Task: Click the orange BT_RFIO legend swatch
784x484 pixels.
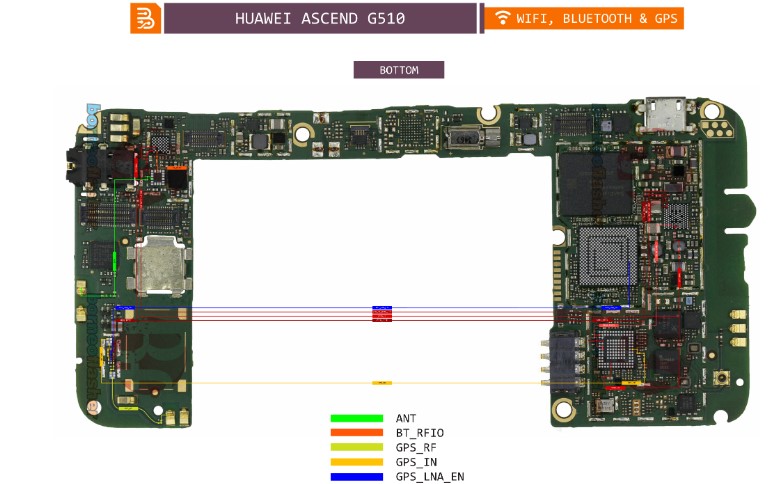Action: 357,432
